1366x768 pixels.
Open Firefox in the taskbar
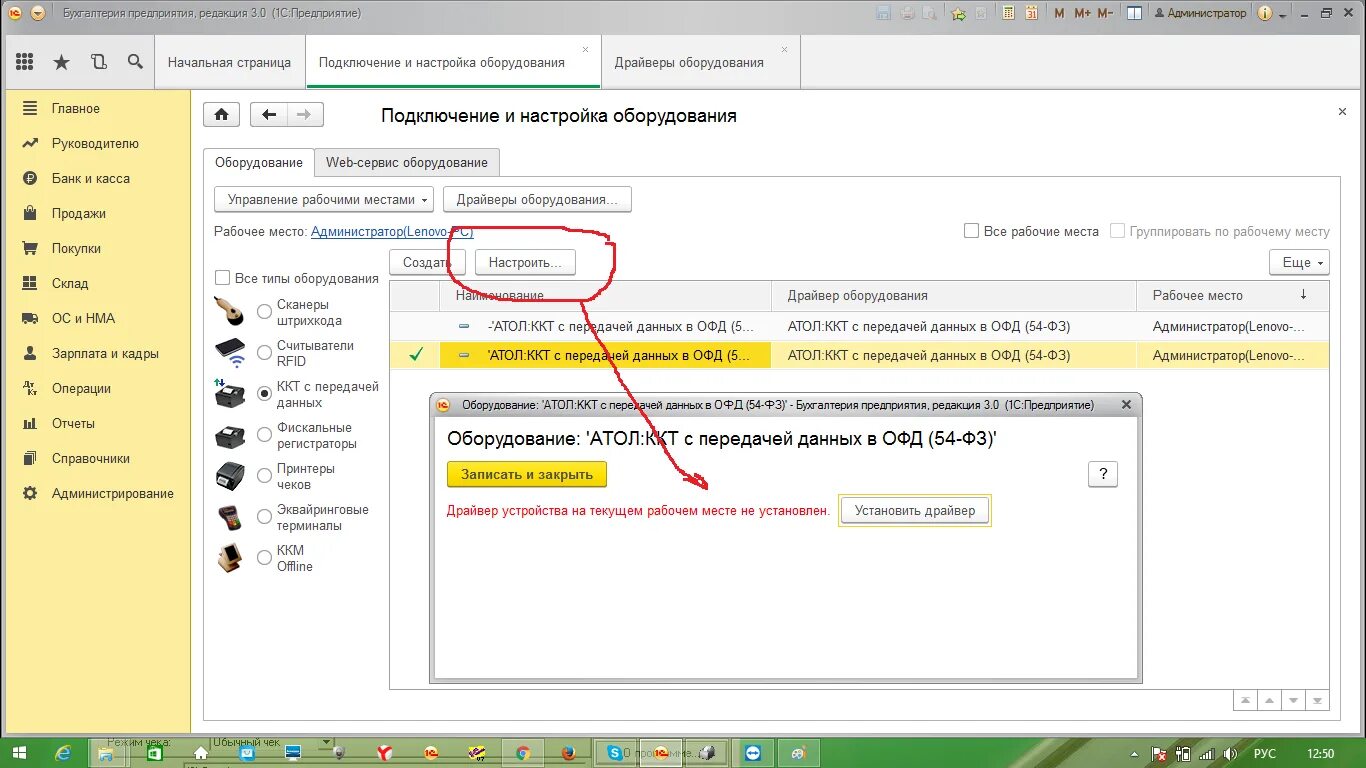coord(568,753)
